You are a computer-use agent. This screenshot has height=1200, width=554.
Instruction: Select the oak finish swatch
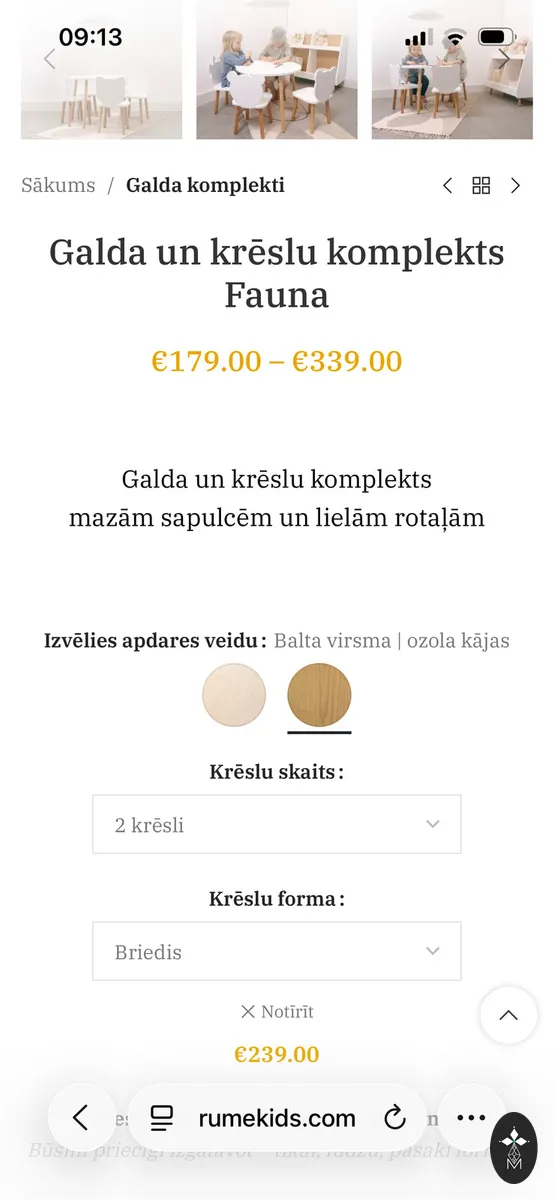[x=319, y=695]
